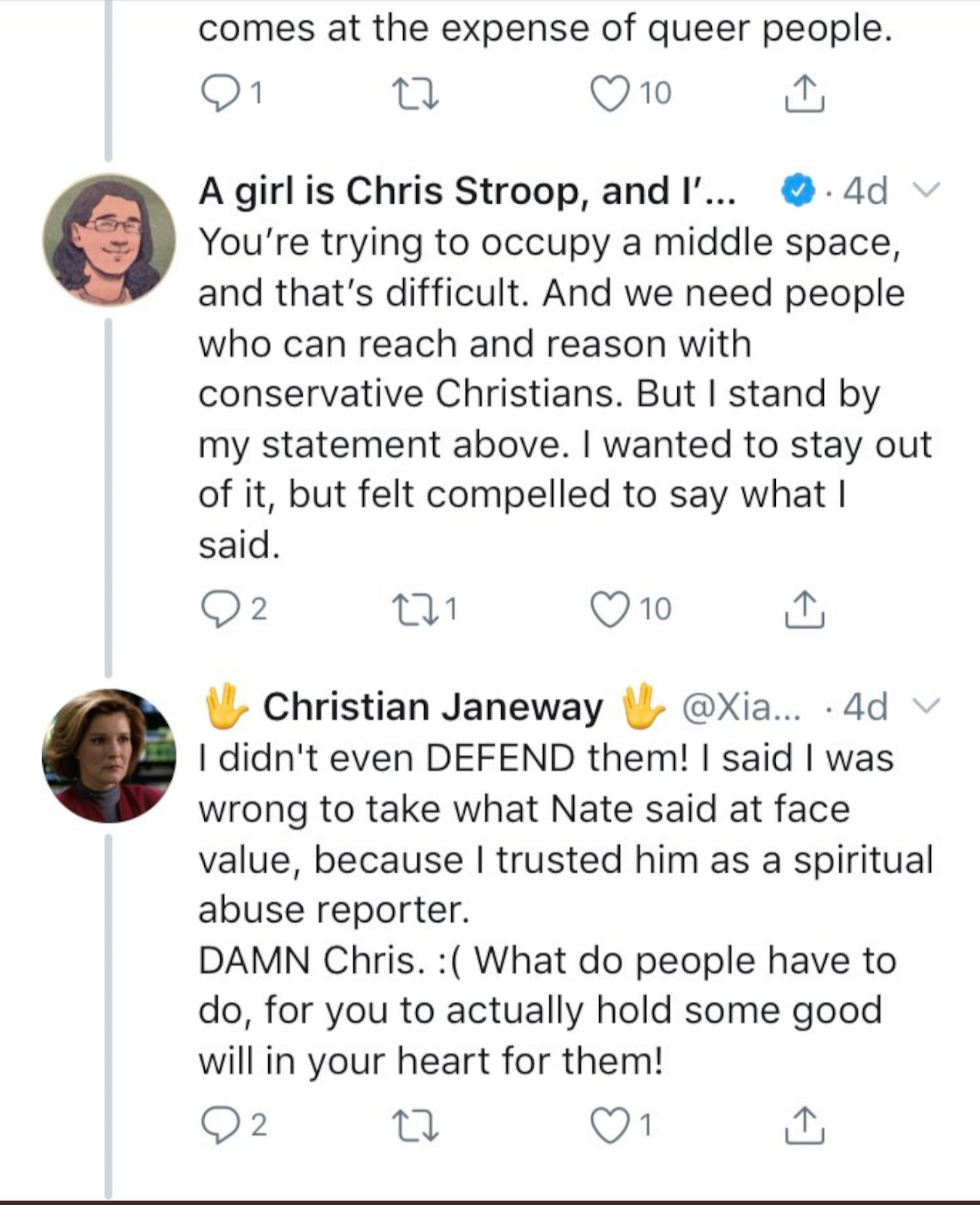Screen dimensions: 980x1205
Task: Open options chevron on Christian Janeway's tweet
Action: click(x=926, y=706)
